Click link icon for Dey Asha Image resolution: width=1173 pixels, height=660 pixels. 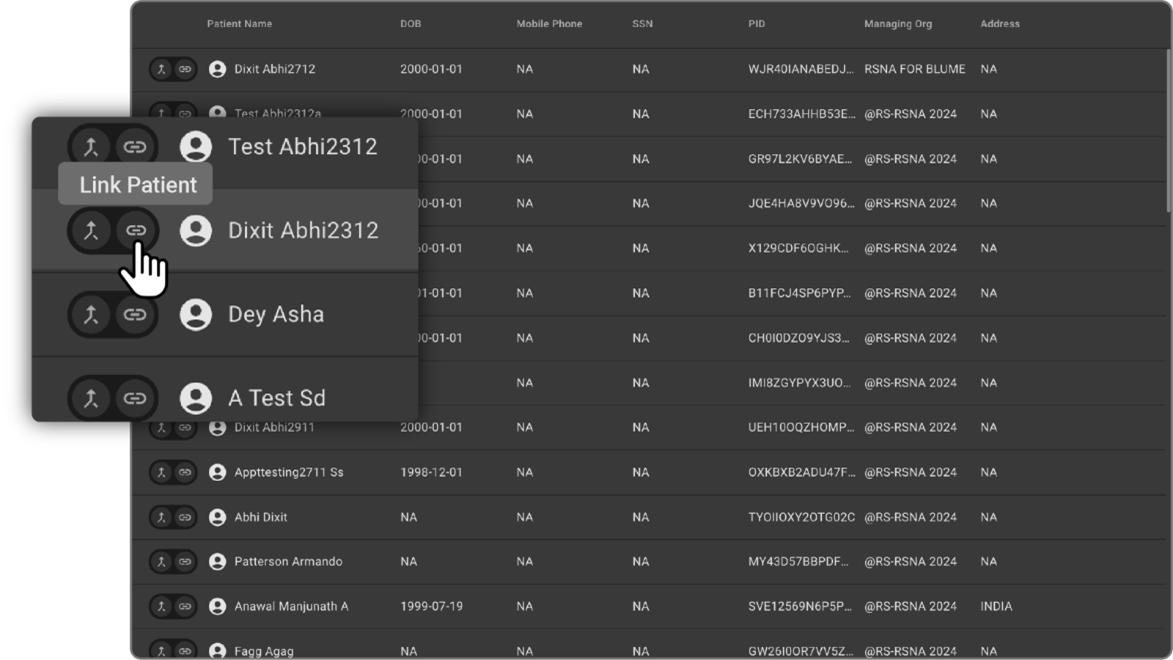click(x=135, y=315)
